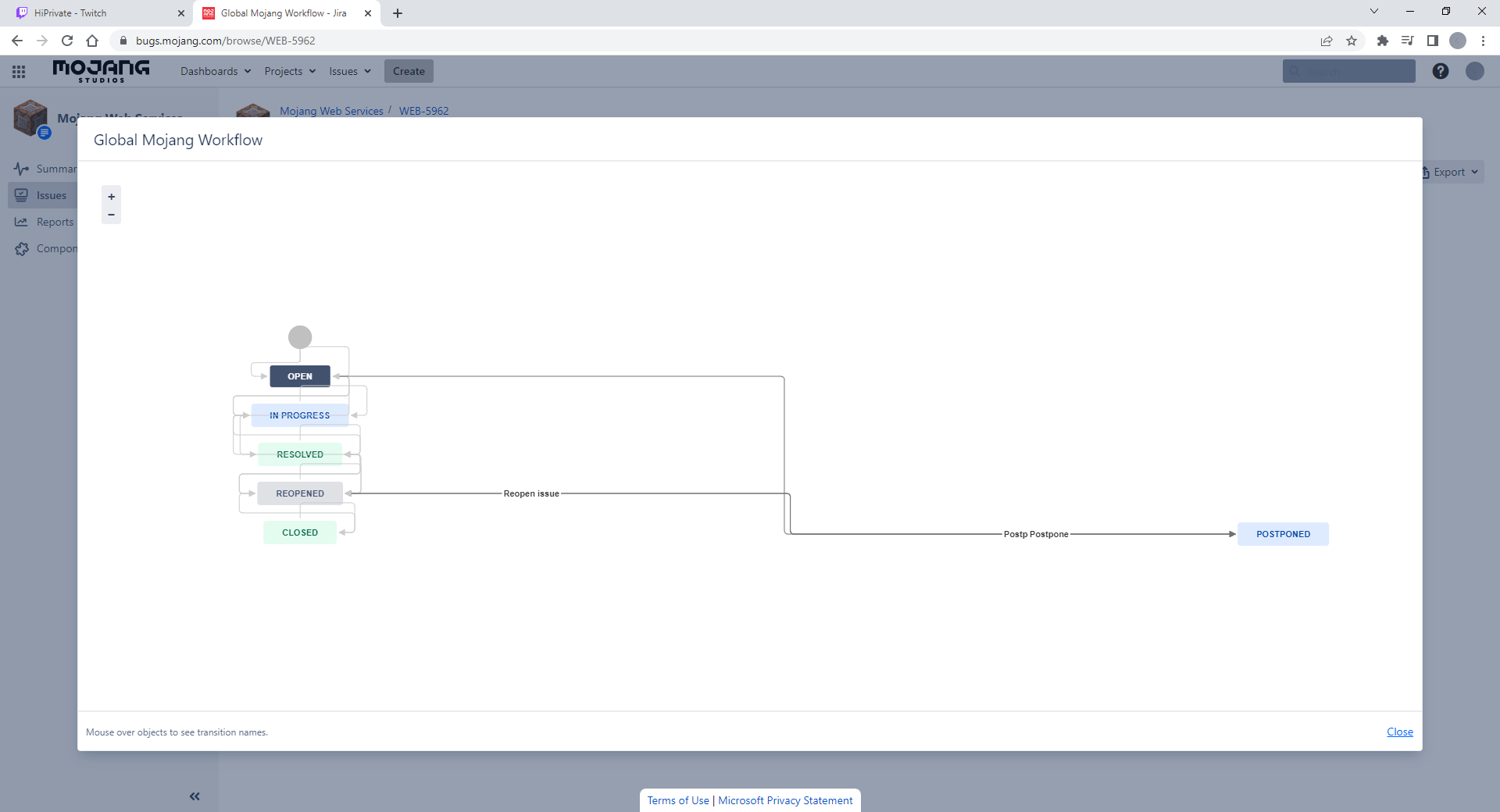Viewport: 1500px width, 812px height.
Task: Select the CLOSED status node
Action: click(300, 532)
